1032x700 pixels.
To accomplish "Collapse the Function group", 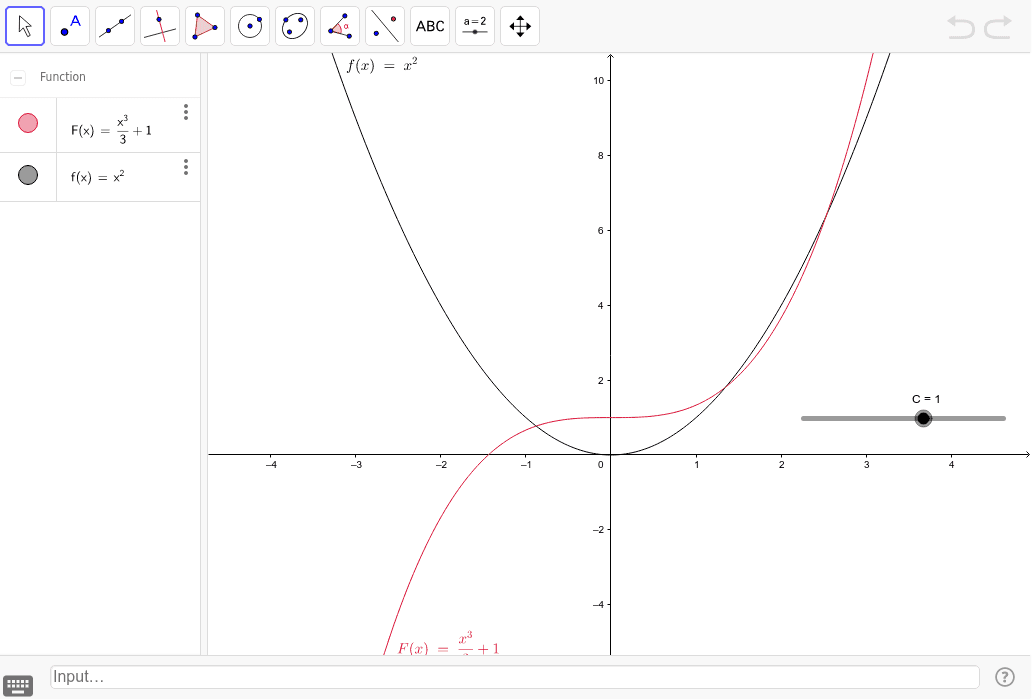I will click(x=18, y=78).
